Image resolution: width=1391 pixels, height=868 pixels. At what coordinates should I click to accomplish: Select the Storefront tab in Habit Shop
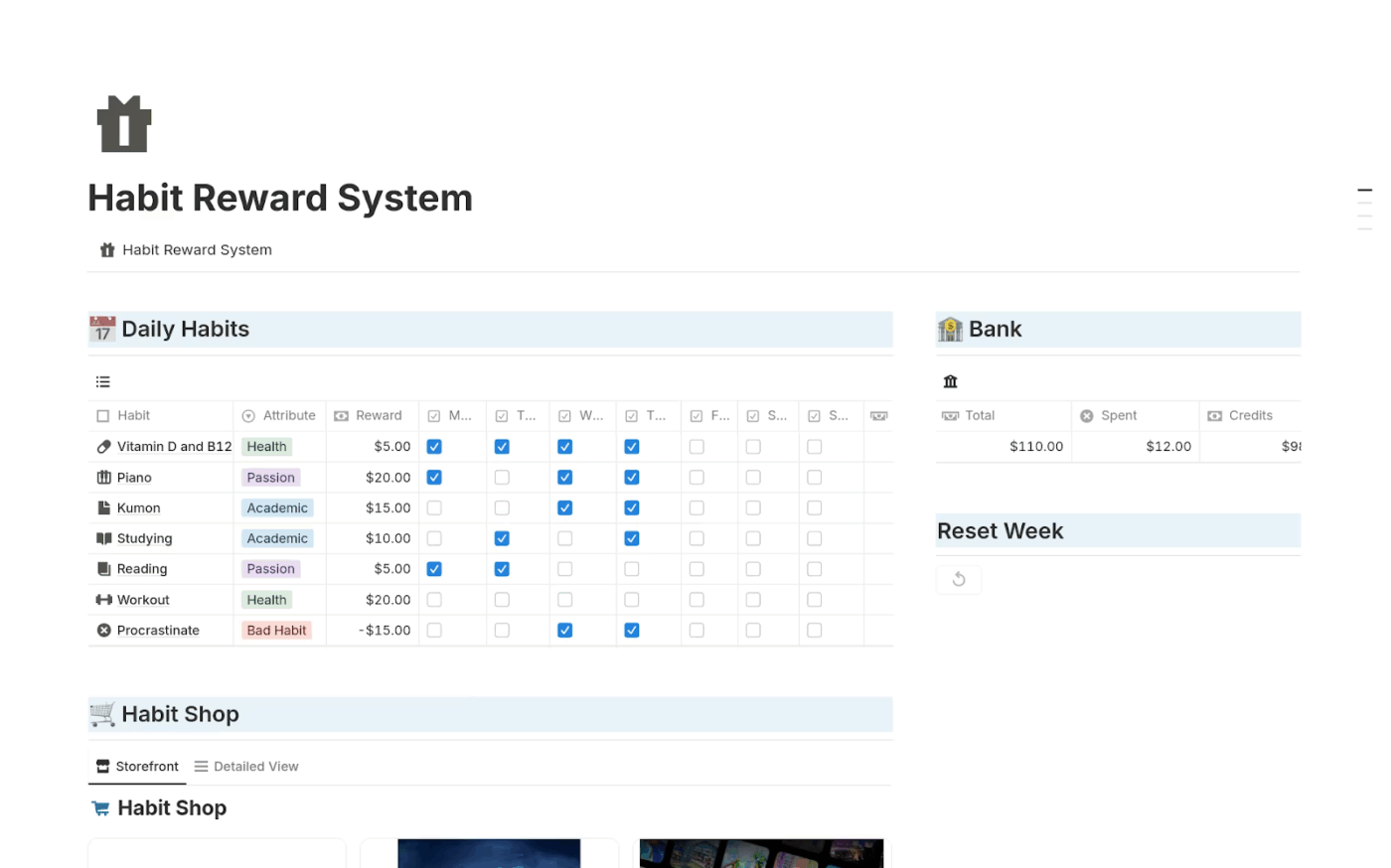pos(137,766)
